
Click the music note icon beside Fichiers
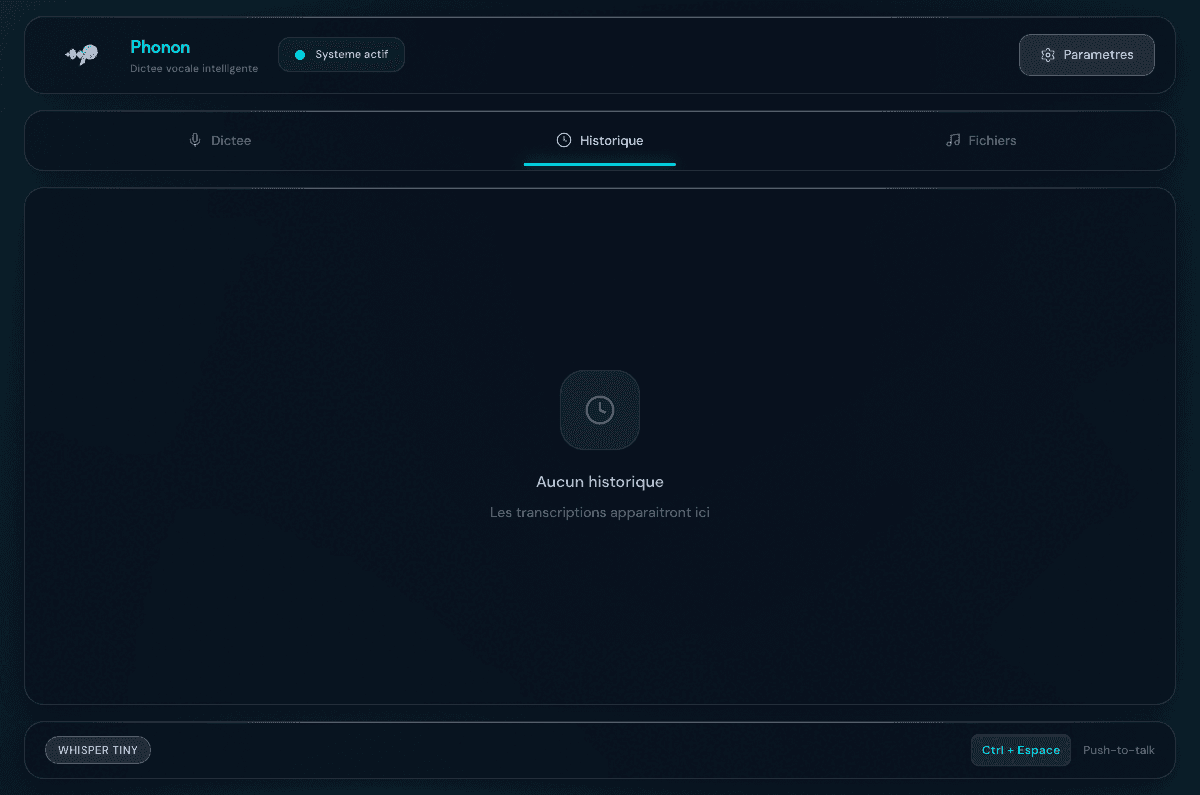(953, 140)
